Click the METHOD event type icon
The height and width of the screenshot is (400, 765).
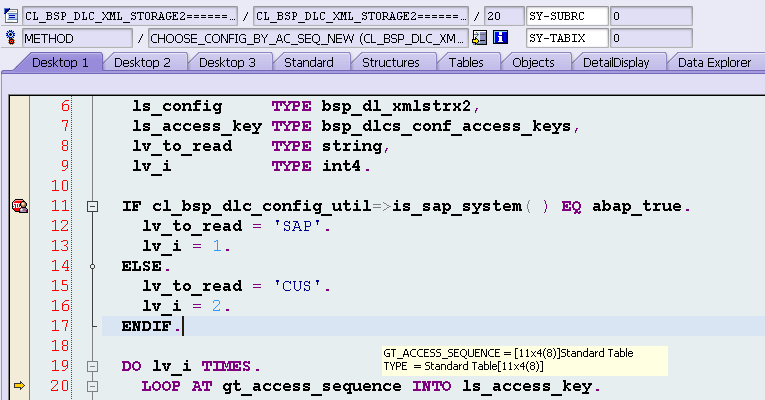(10, 38)
